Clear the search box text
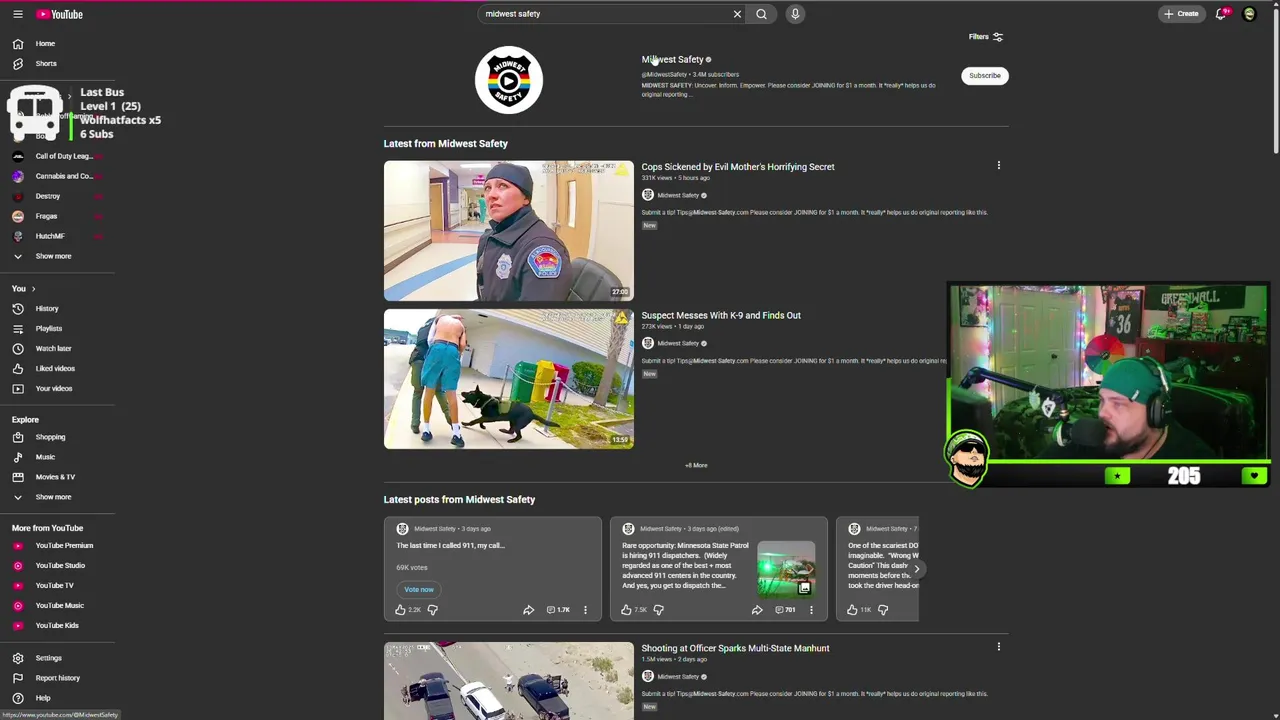Viewport: 1280px width, 720px height. pyautogui.click(x=737, y=14)
